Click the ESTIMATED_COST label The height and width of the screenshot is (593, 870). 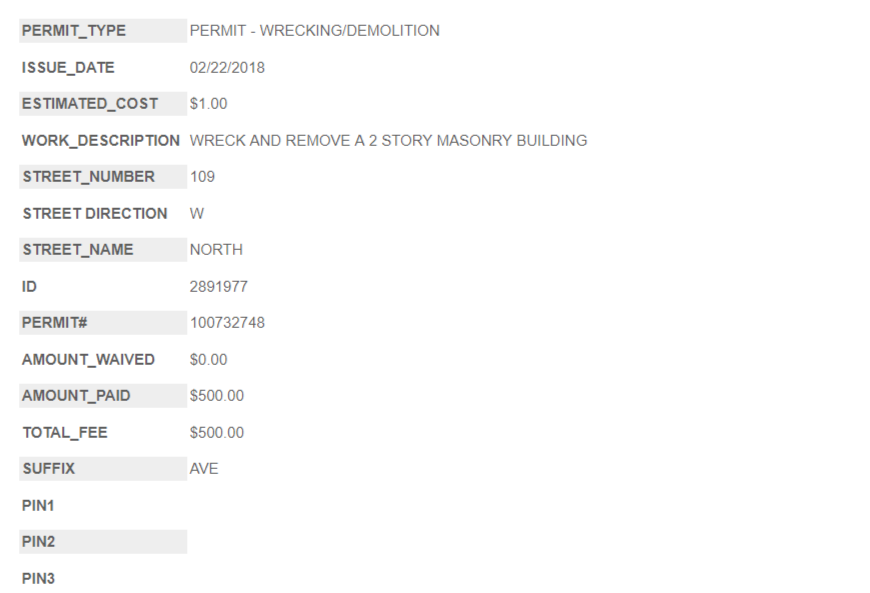pyautogui.click(x=90, y=104)
